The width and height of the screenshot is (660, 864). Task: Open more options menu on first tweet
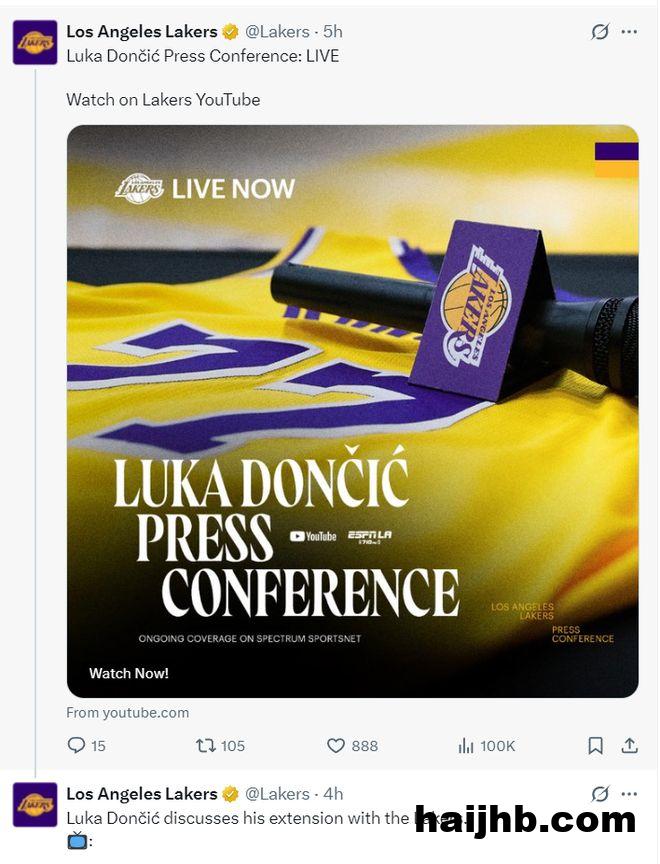point(629,32)
